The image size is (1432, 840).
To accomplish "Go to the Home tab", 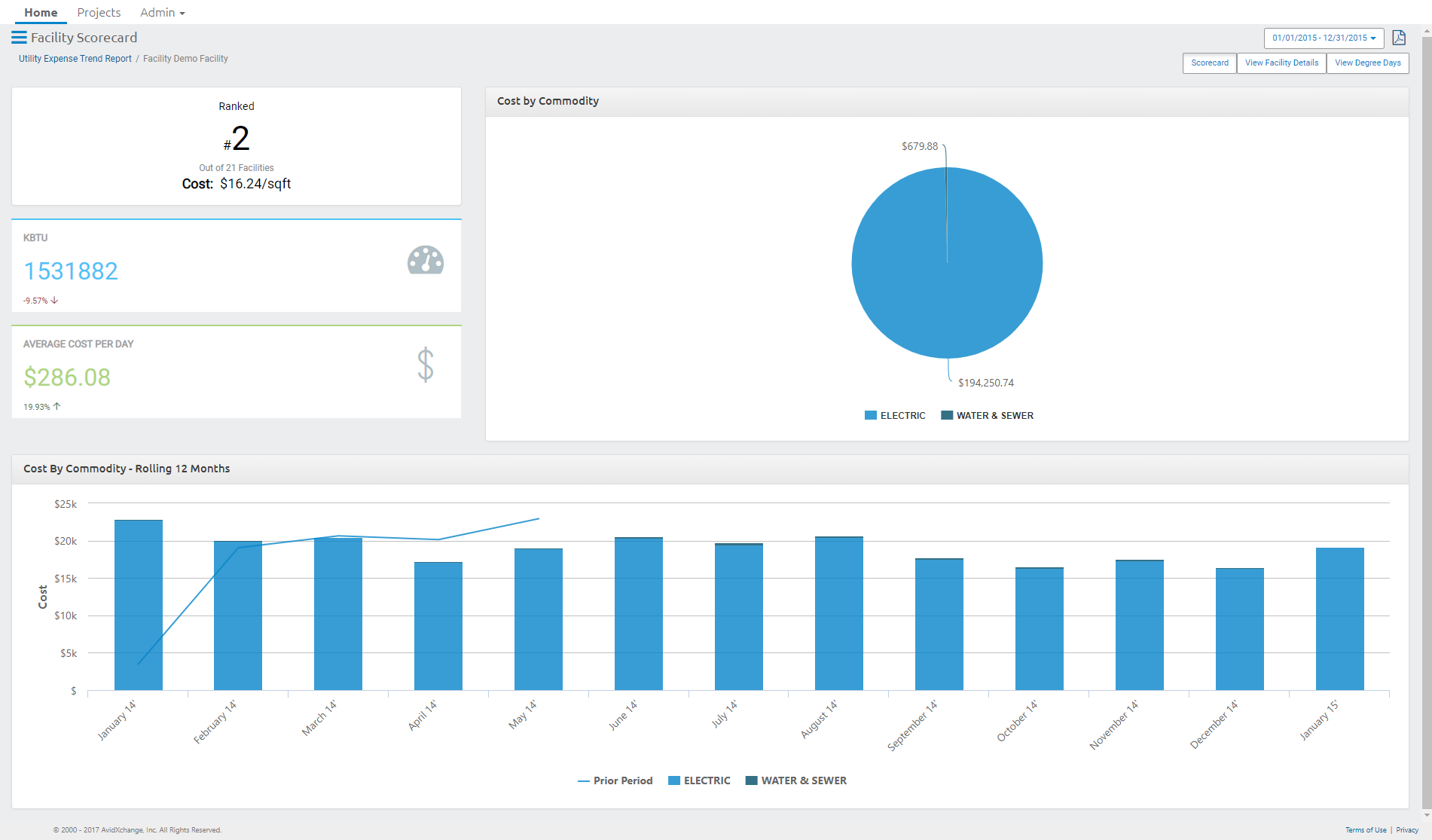I will point(41,13).
